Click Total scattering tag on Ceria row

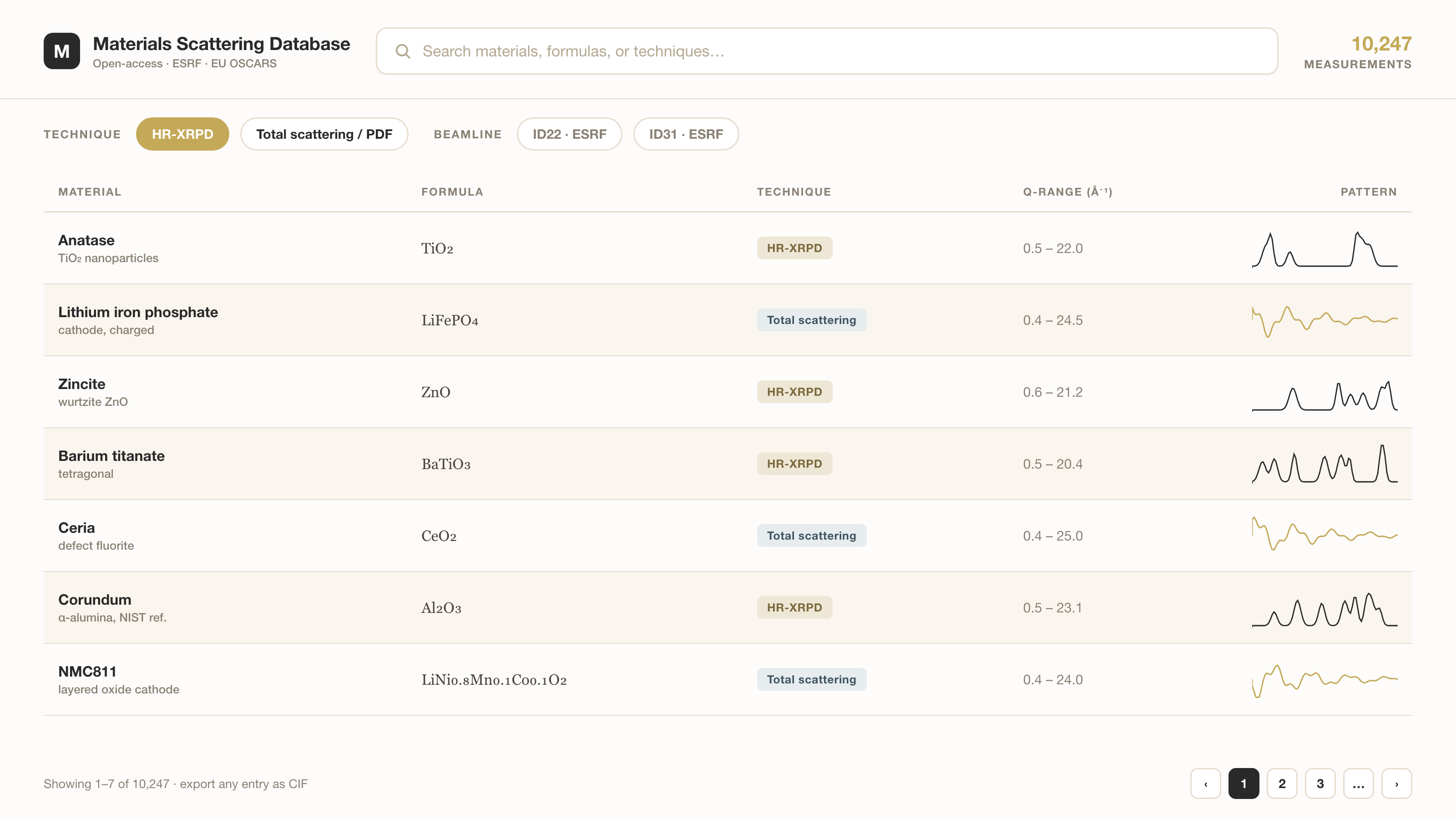tap(811, 535)
